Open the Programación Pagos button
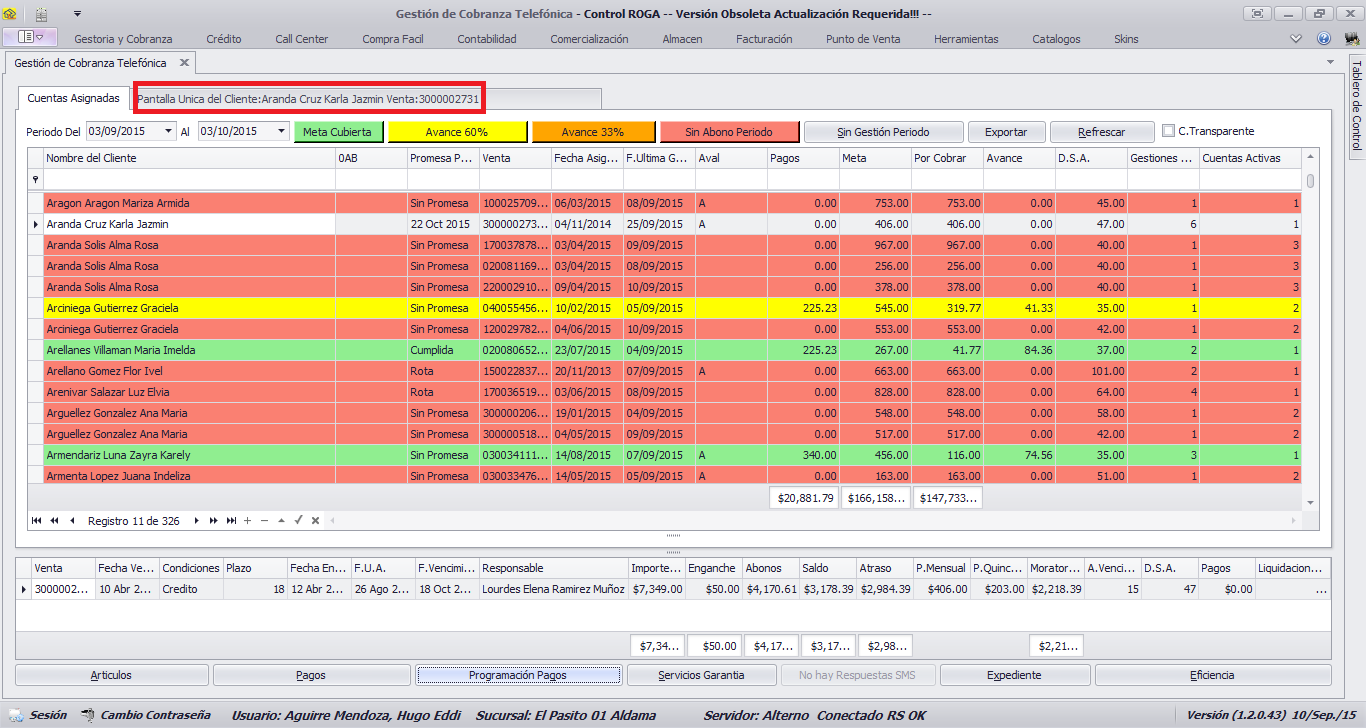The height and width of the screenshot is (728, 1366). click(518, 675)
